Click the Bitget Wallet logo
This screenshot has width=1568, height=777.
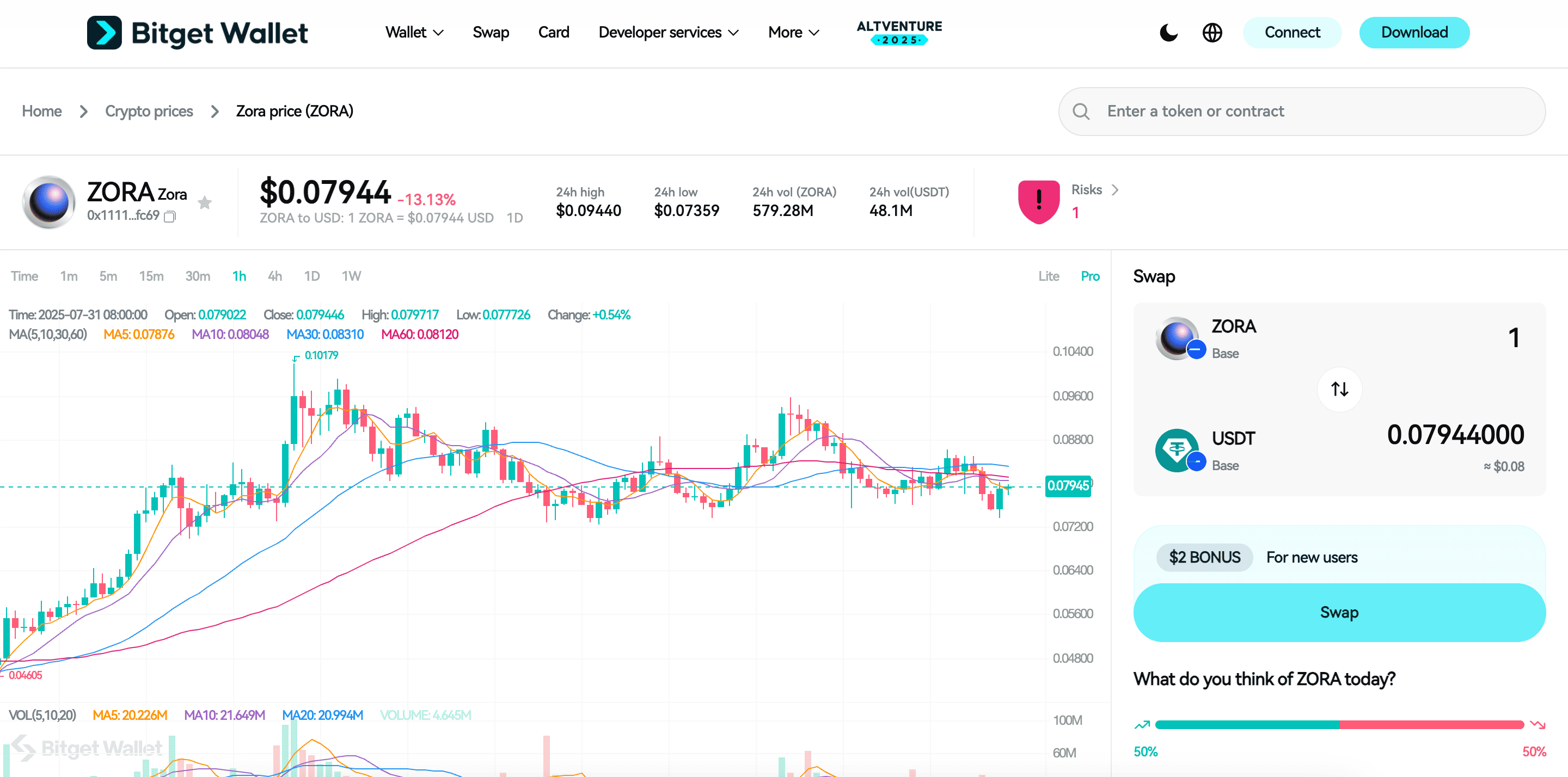click(x=197, y=32)
